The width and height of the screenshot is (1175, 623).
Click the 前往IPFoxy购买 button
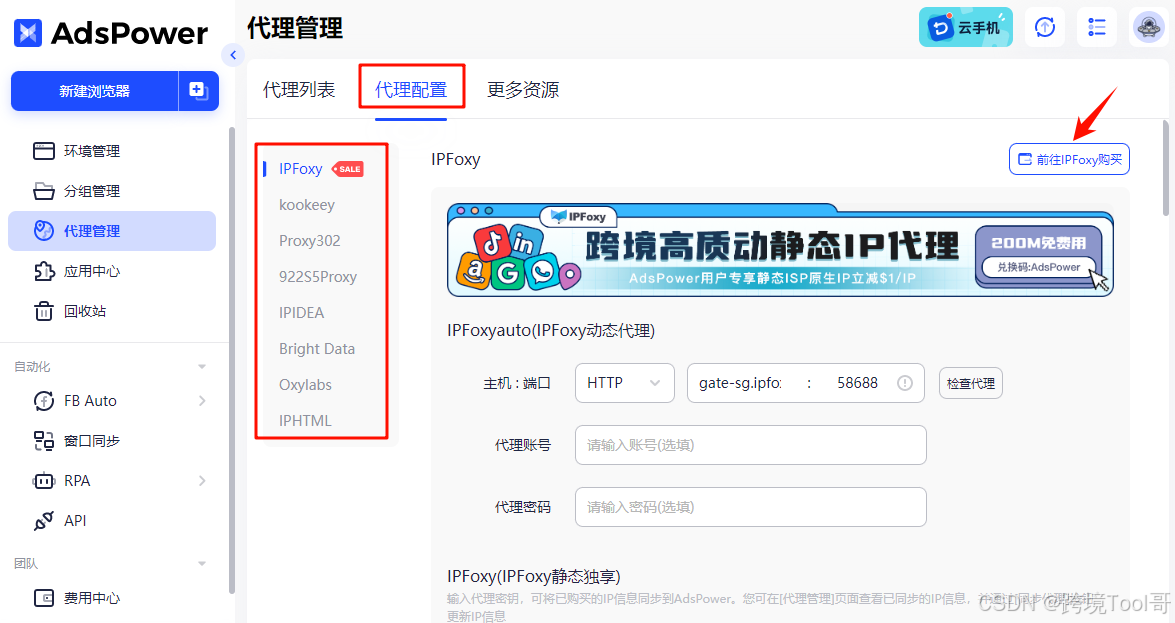click(1069, 159)
